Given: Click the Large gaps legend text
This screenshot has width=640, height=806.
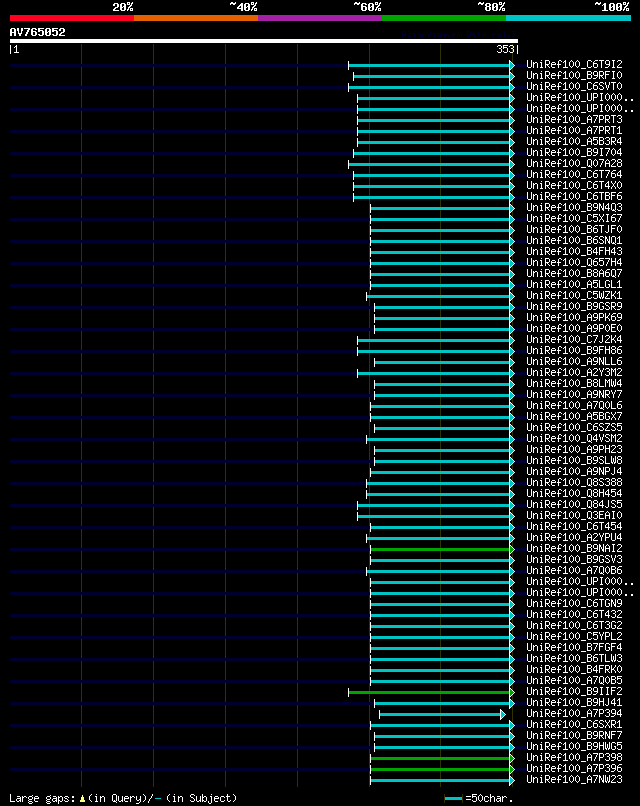Looking at the screenshot, I should click(x=123, y=798).
